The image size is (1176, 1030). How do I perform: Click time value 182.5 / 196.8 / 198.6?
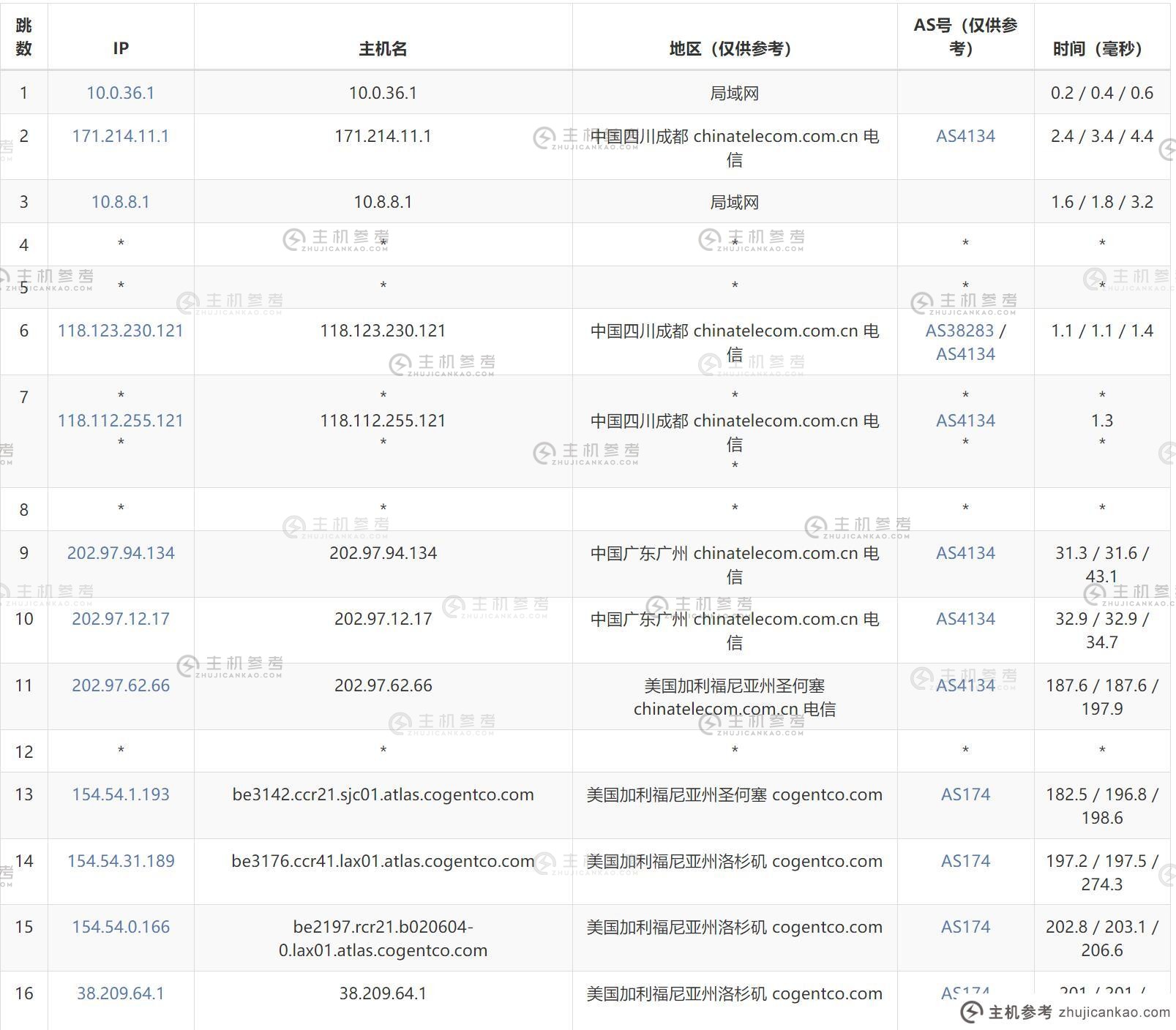pos(1101,806)
